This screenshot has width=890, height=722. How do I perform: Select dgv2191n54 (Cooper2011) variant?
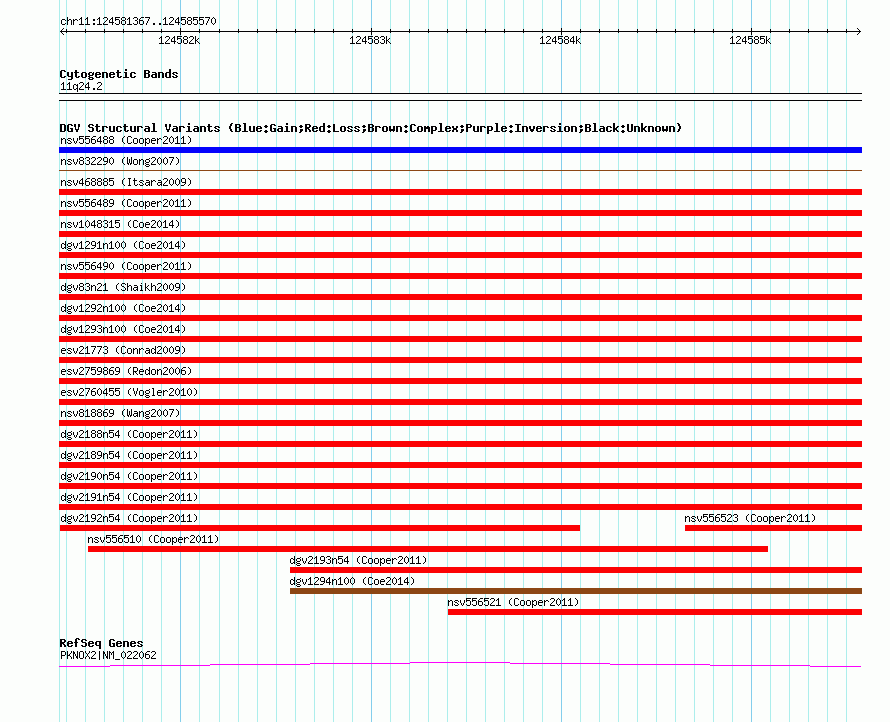[x=129, y=497]
